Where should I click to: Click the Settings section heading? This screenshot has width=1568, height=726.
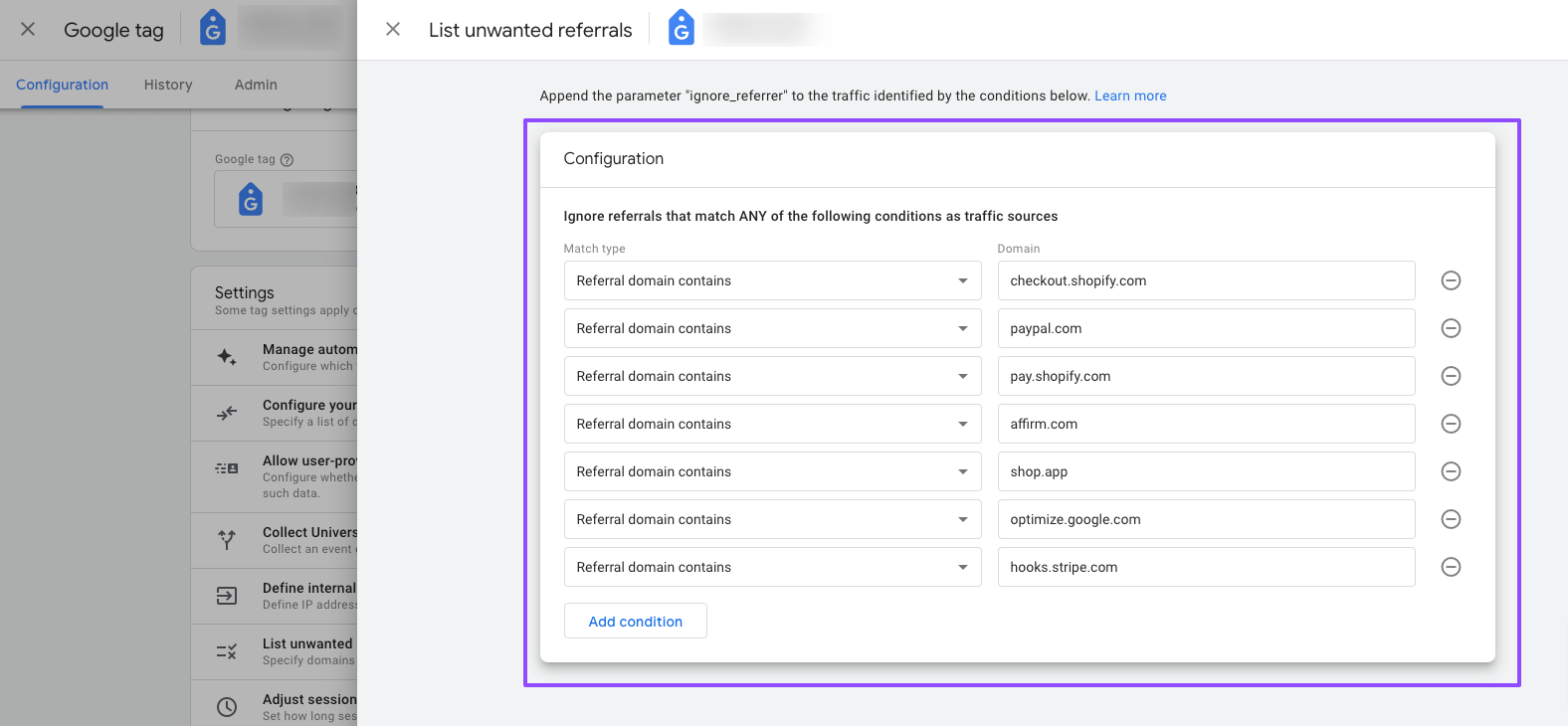(x=244, y=292)
